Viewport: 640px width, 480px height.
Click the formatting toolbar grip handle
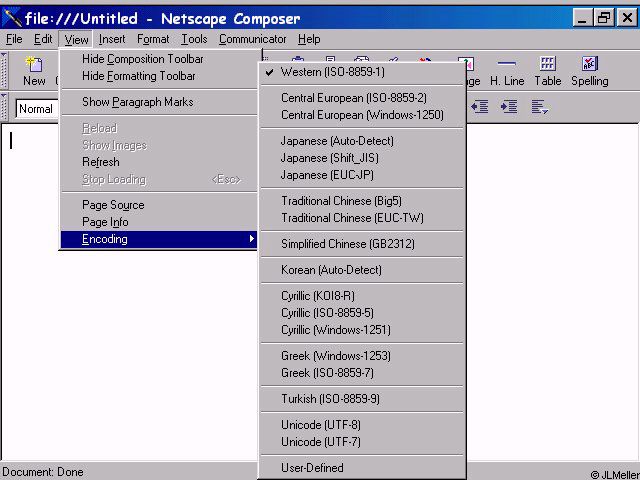4,107
